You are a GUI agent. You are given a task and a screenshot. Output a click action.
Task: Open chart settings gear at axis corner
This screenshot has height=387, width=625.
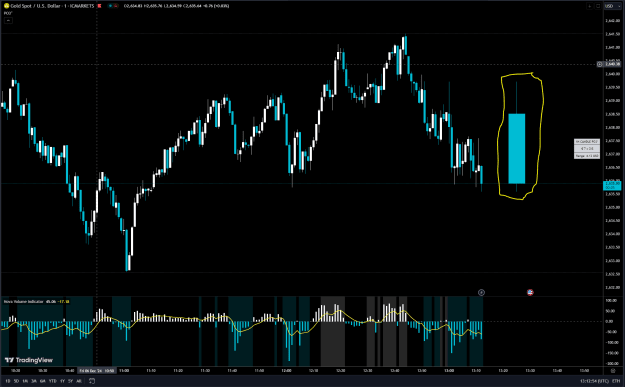613,371
